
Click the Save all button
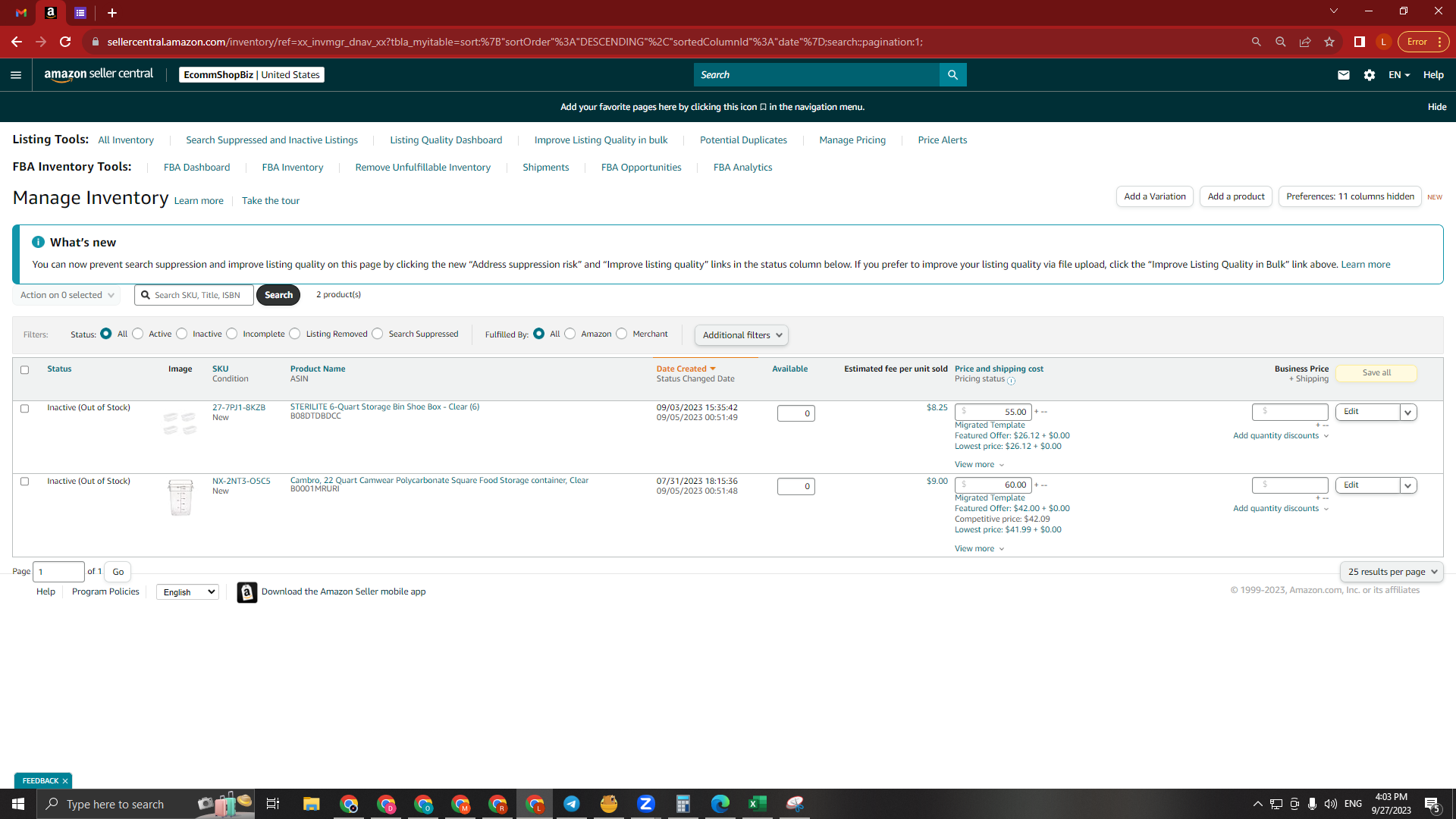[1376, 373]
